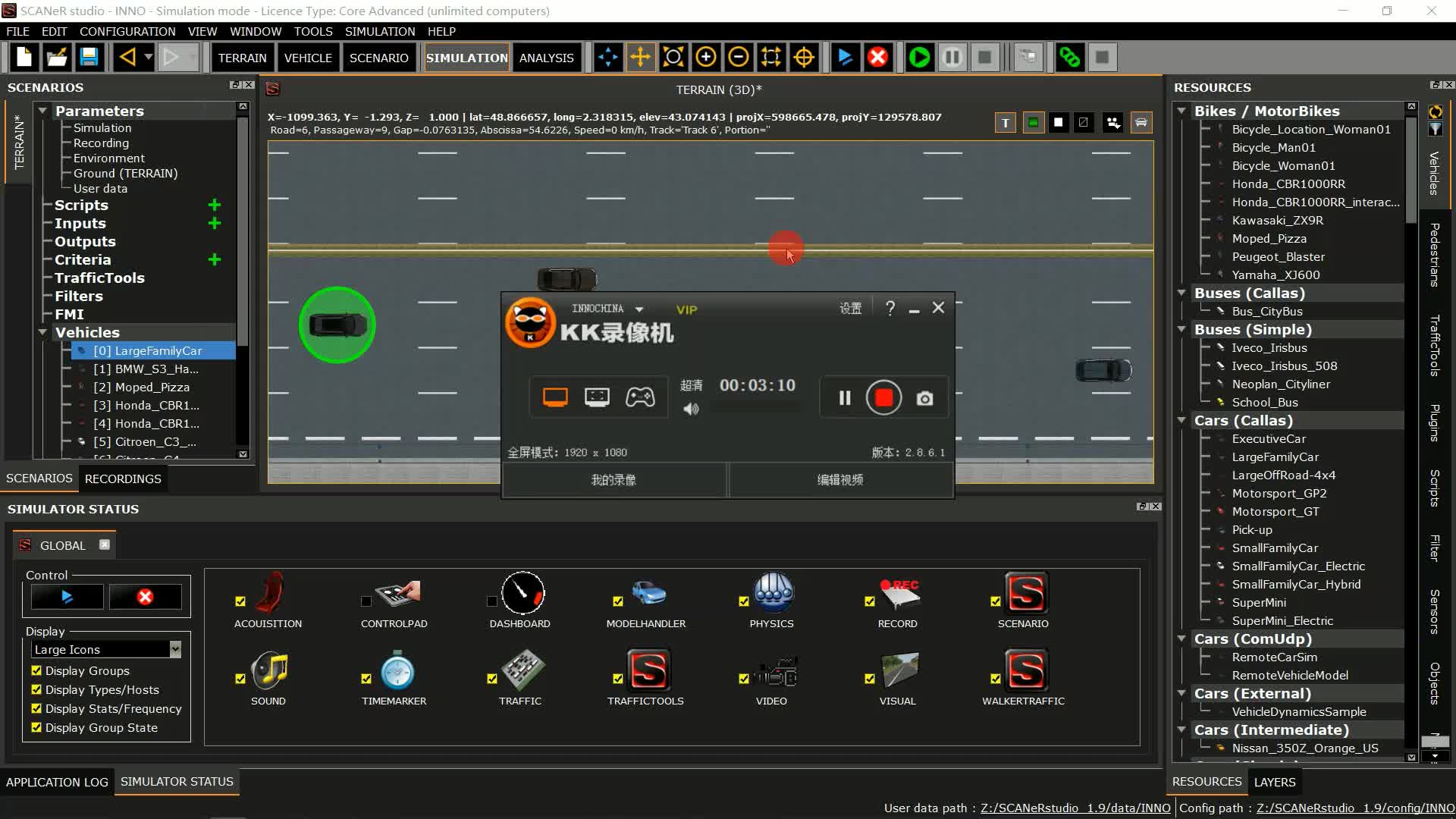The image size is (1456, 819).
Task: Click the crosshair center view toolbar icon
Action: [x=803, y=58]
